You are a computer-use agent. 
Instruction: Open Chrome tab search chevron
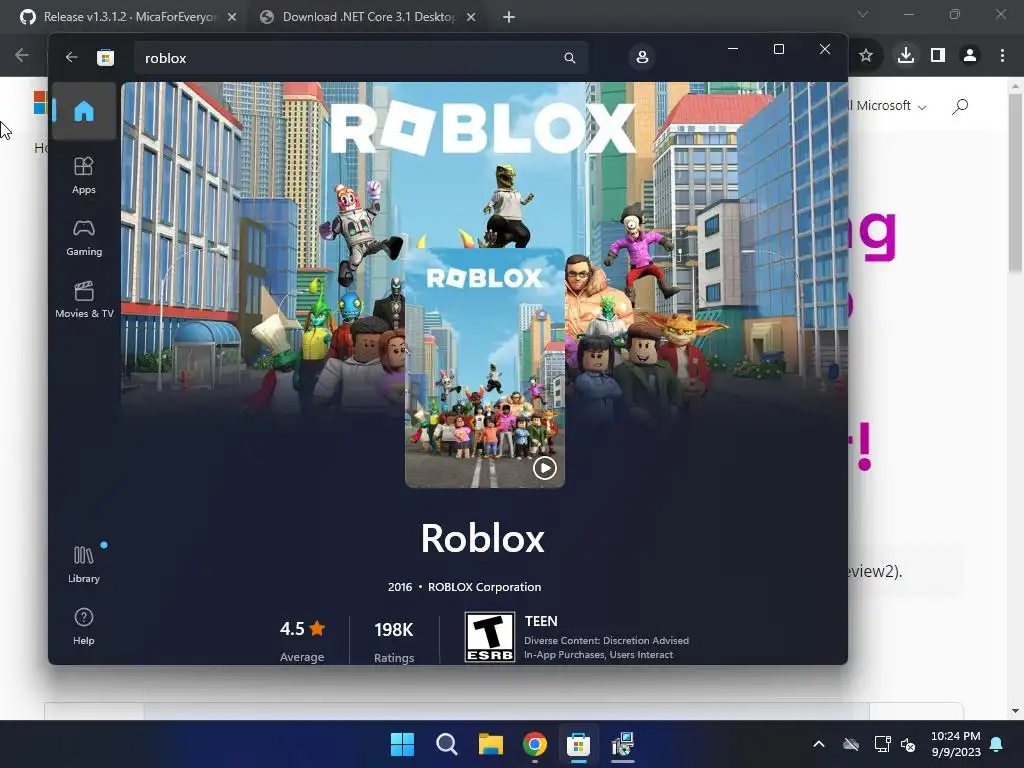coord(863,14)
